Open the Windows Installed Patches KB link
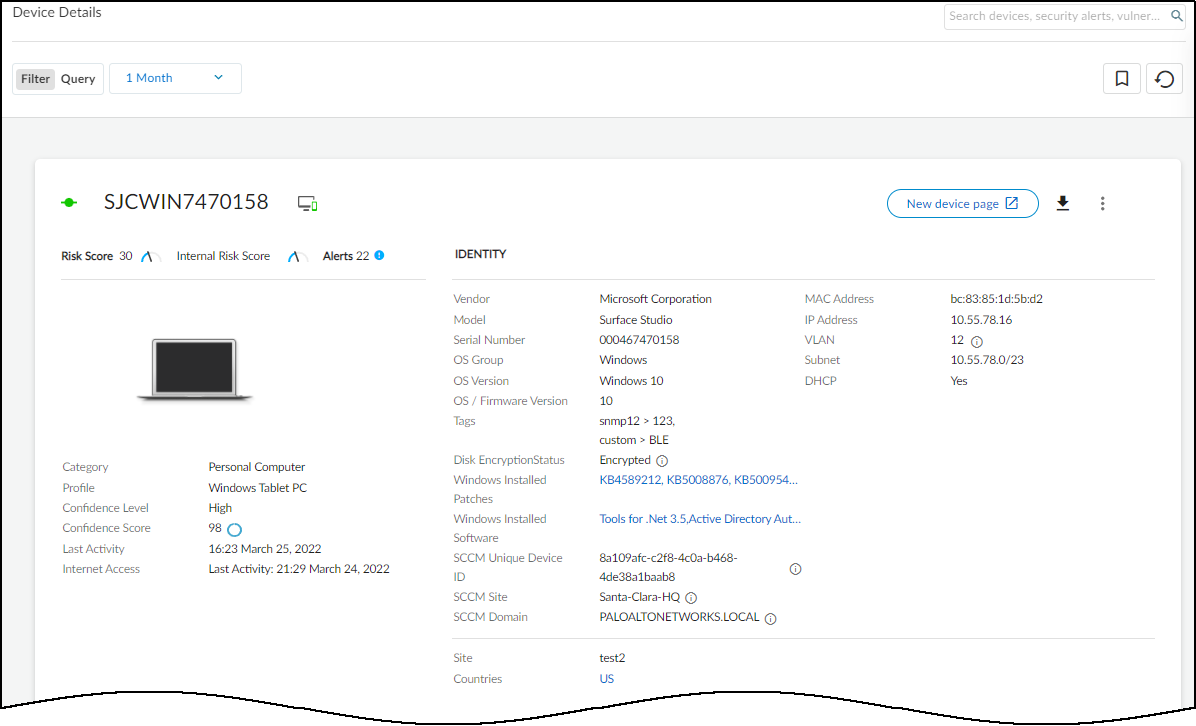 (698, 480)
